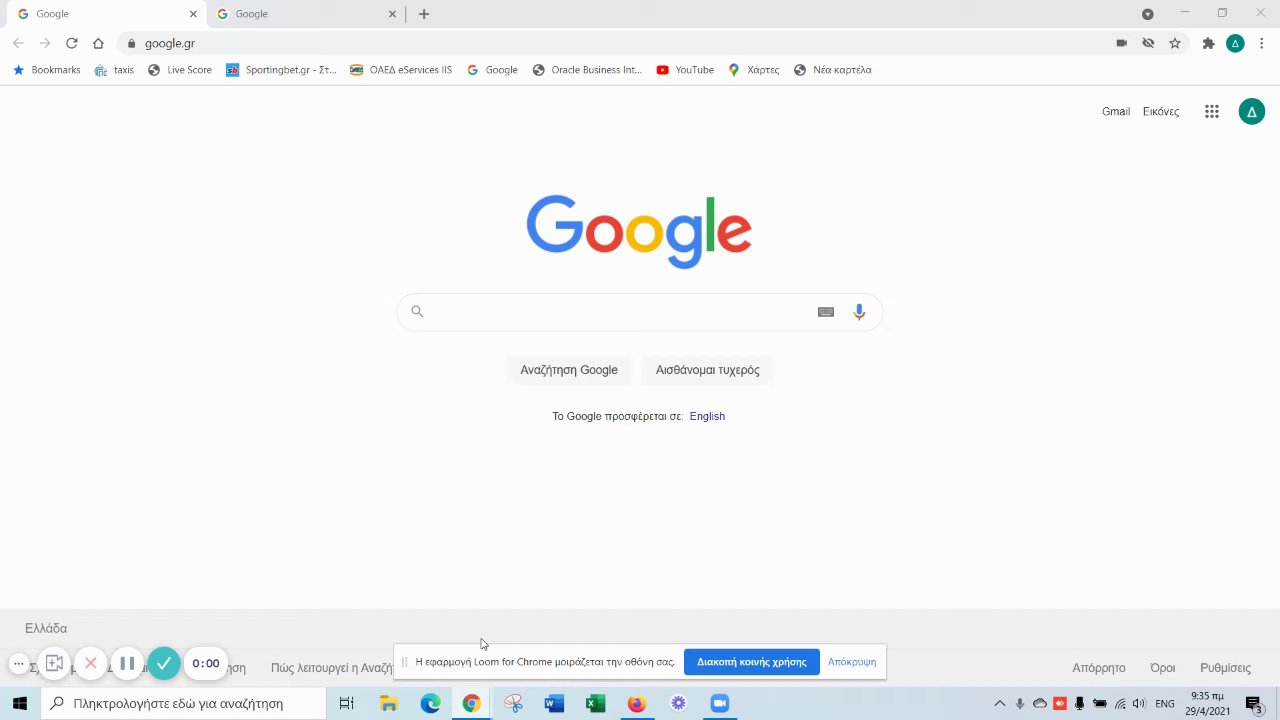Open the Chrome three-dot menu

(x=1262, y=43)
